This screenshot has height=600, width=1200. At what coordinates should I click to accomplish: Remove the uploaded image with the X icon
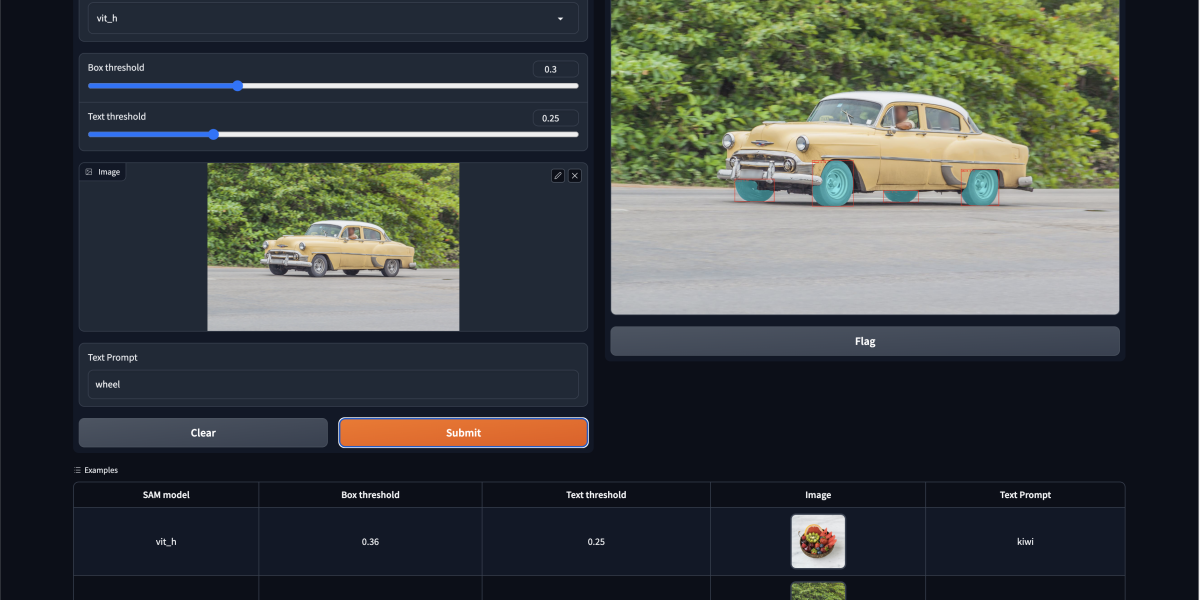point(575,176)
